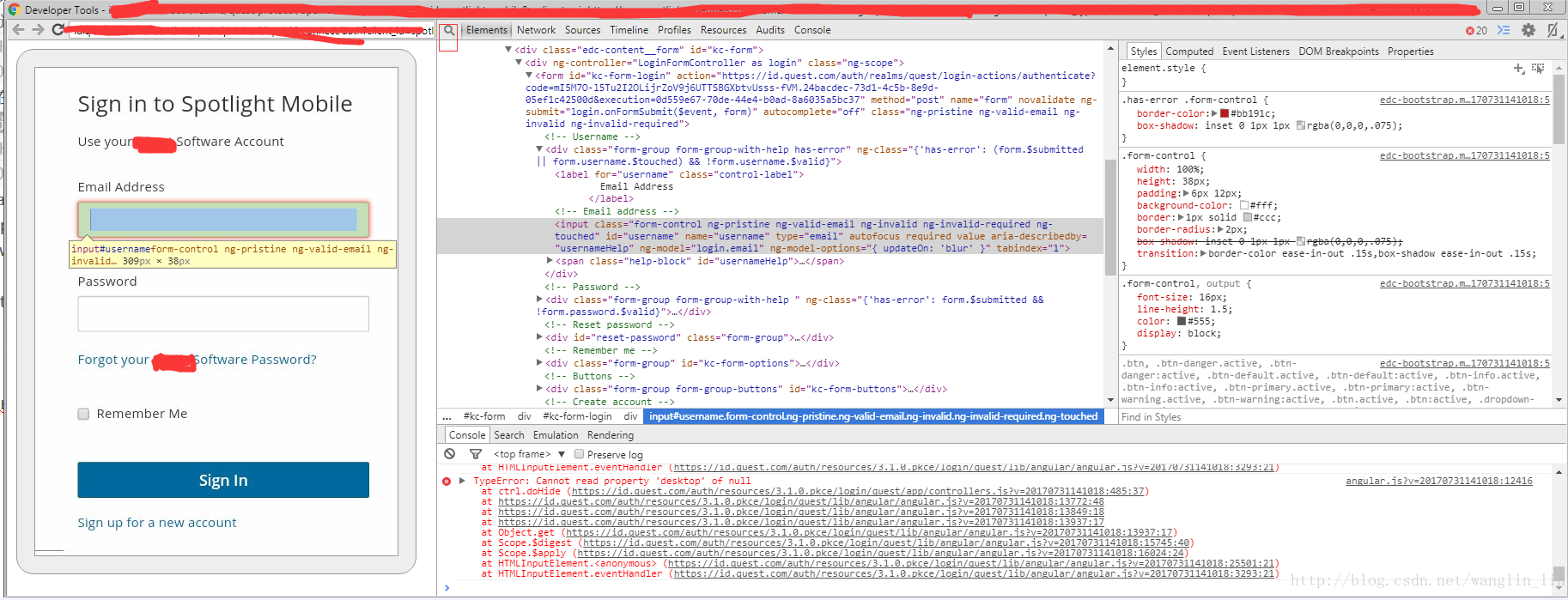The image size is (1568, 600).
Task: Expand the border-color property triangle
Action: point(1213,113)
